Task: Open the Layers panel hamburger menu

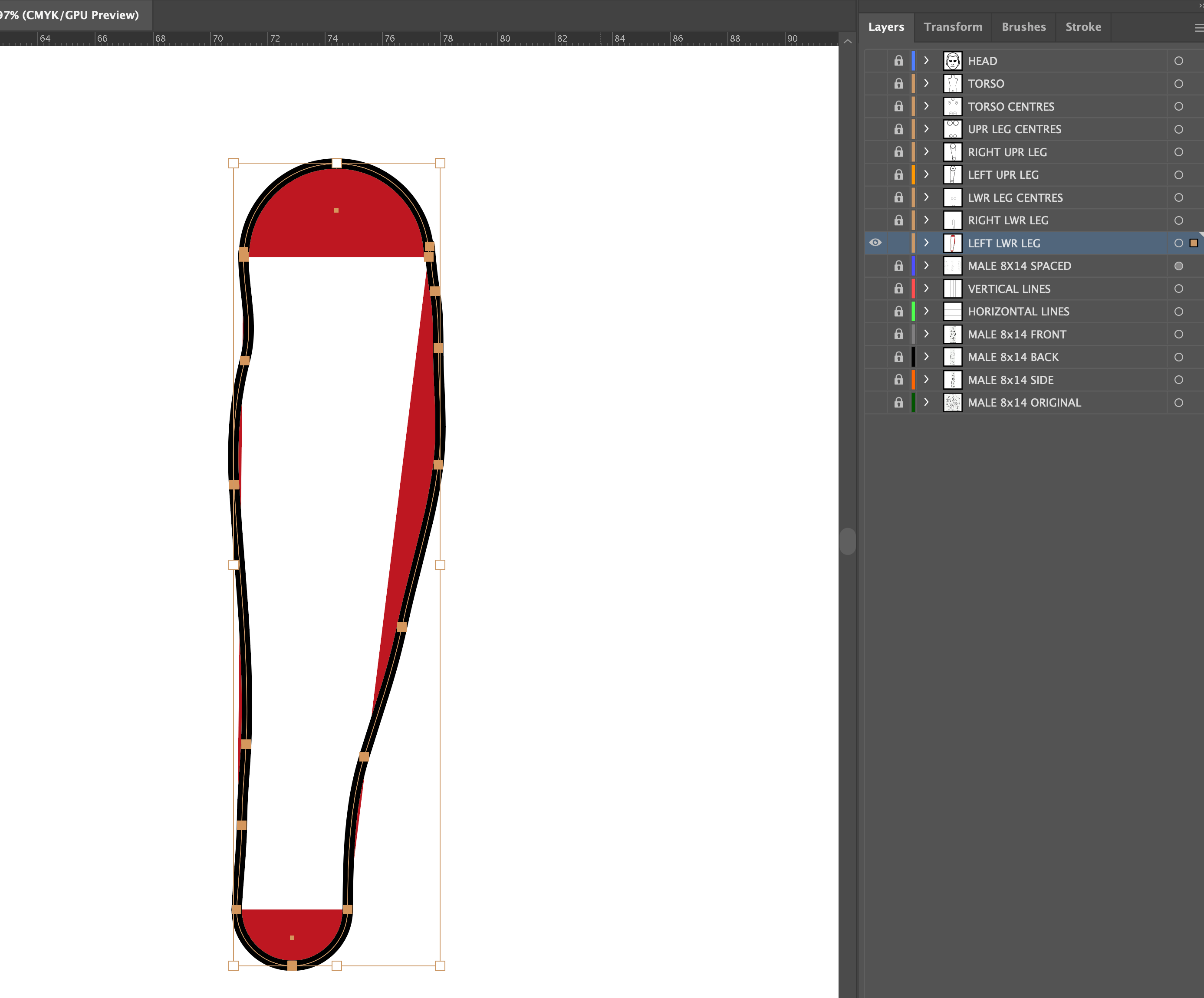Action: point(1198,27)
